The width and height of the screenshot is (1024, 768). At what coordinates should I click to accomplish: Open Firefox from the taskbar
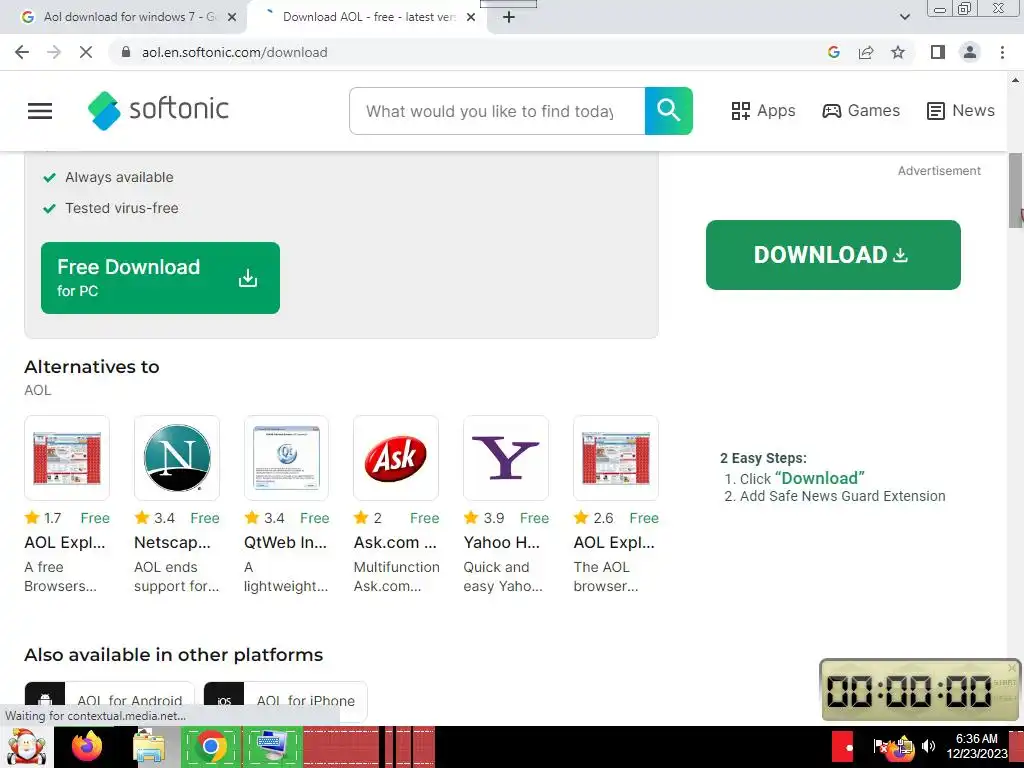click(87, 747)
